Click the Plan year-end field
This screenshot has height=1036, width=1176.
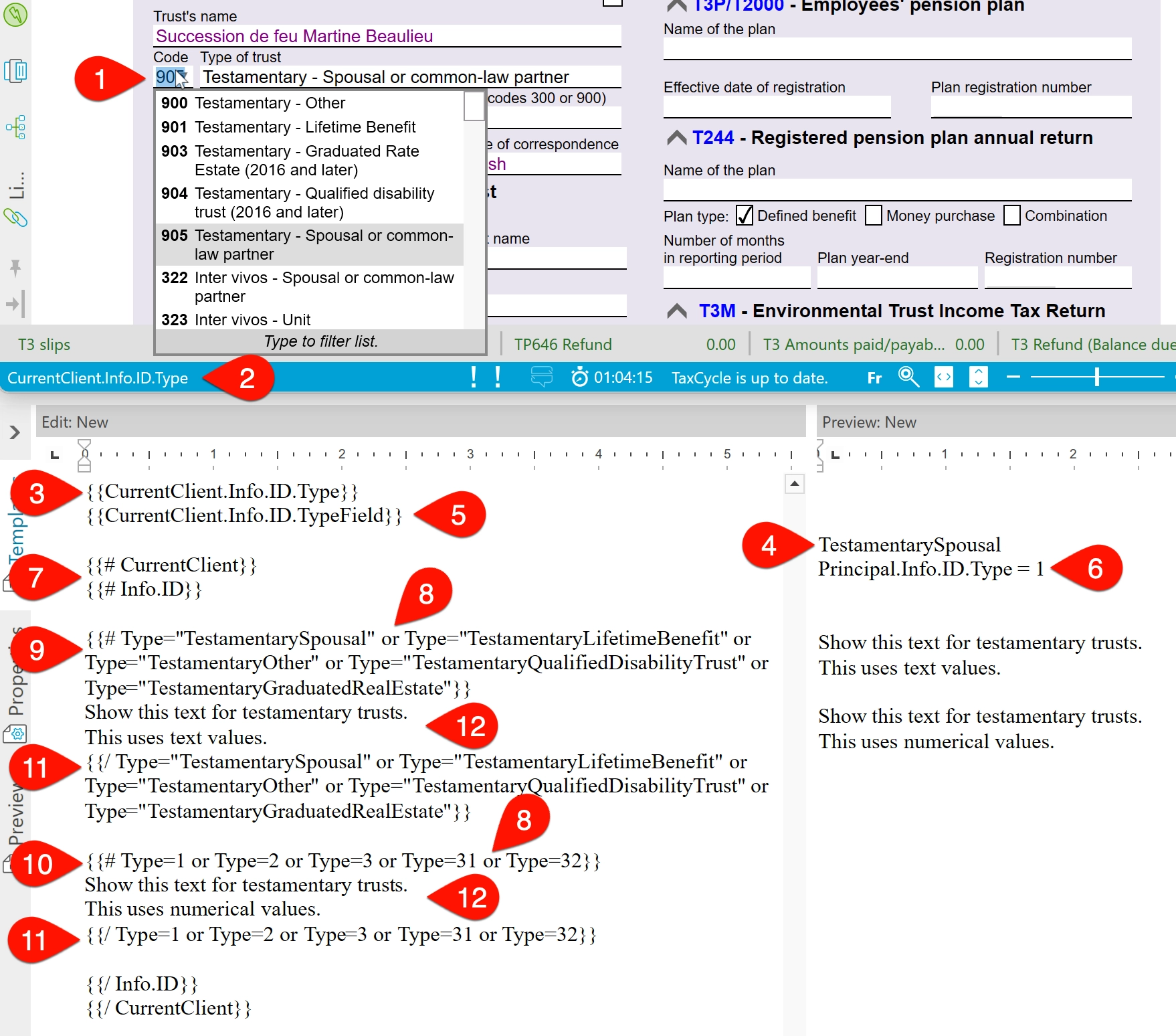coord(897,278)
